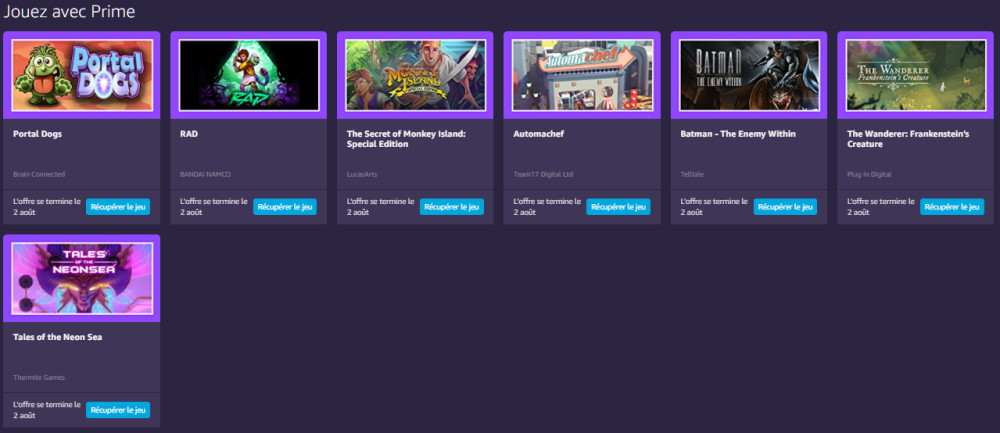1000x433 pixels.
Task: Open The Wanderer: Frankenstein's Creature title
Action: [908, 139]
